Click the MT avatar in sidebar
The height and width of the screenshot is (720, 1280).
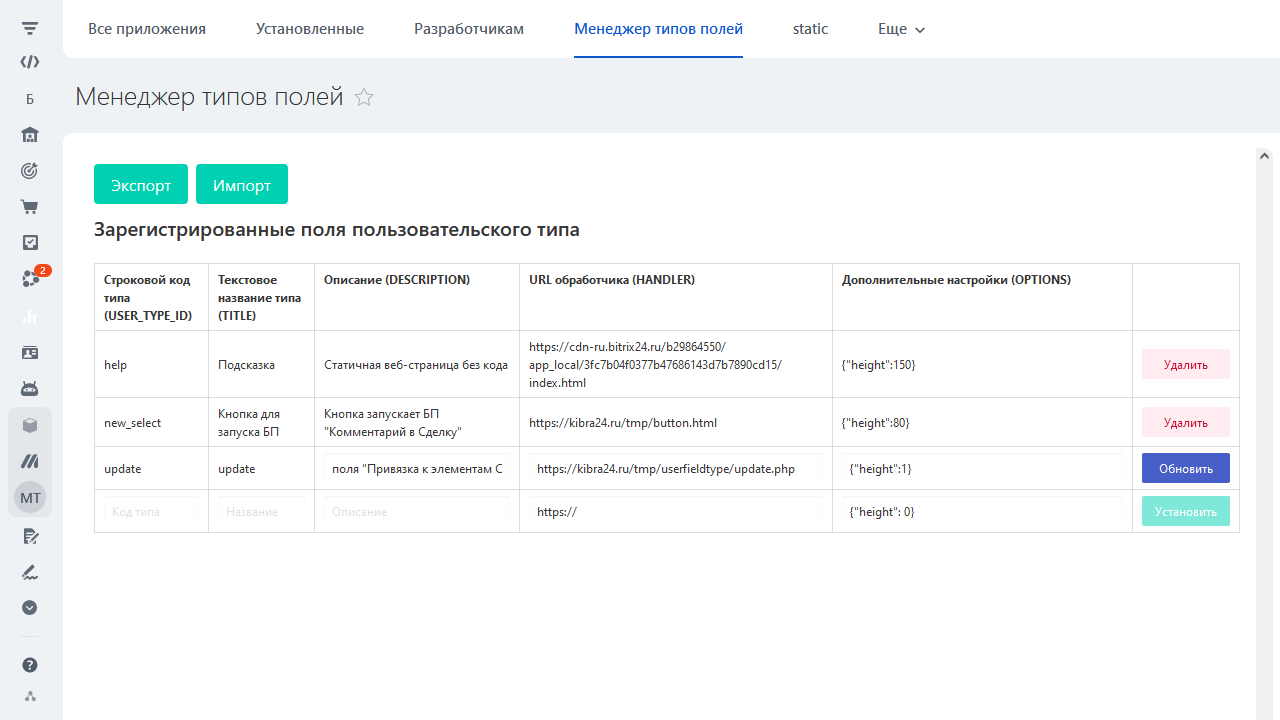(30, 498)
